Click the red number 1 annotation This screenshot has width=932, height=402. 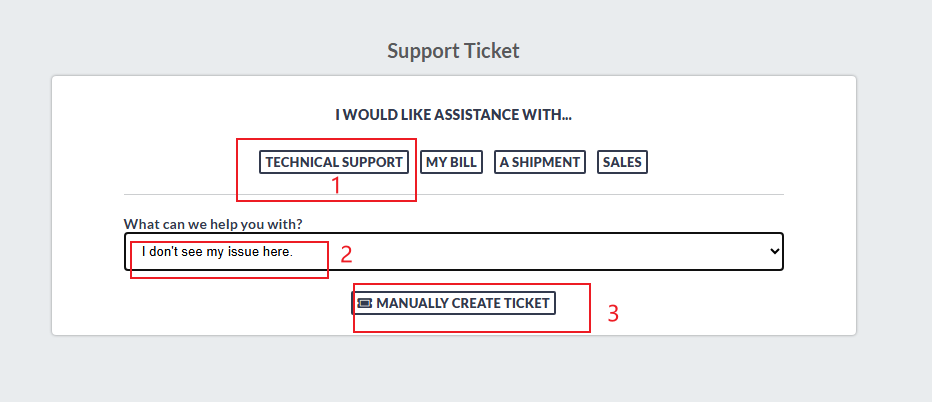coord(336,185)
